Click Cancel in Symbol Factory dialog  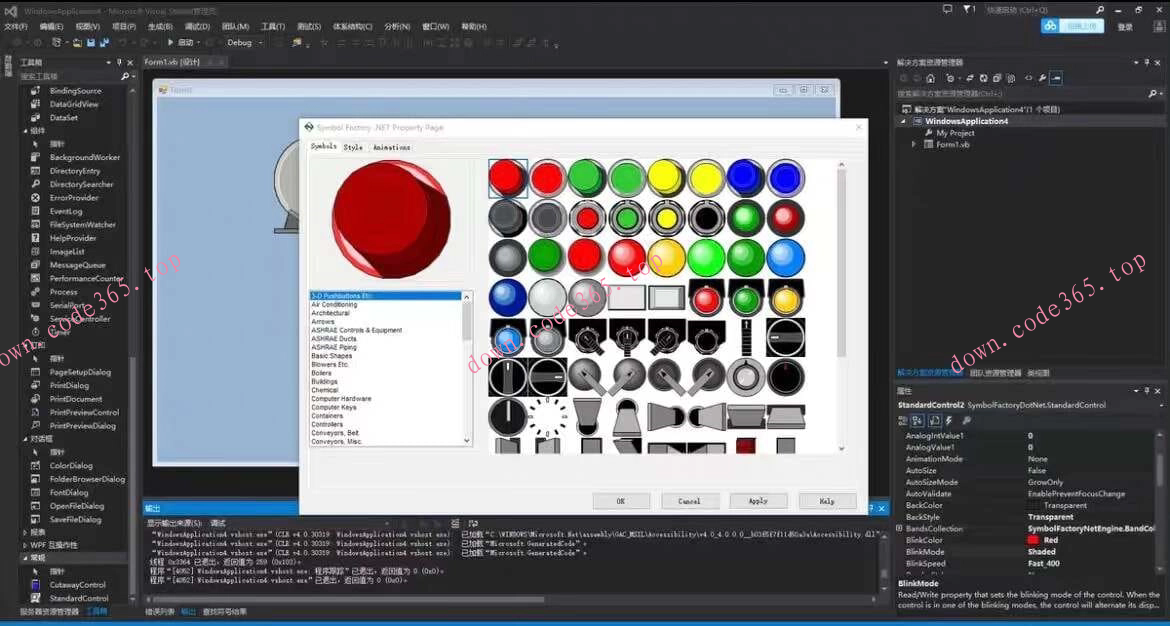[x=689, y=501]
